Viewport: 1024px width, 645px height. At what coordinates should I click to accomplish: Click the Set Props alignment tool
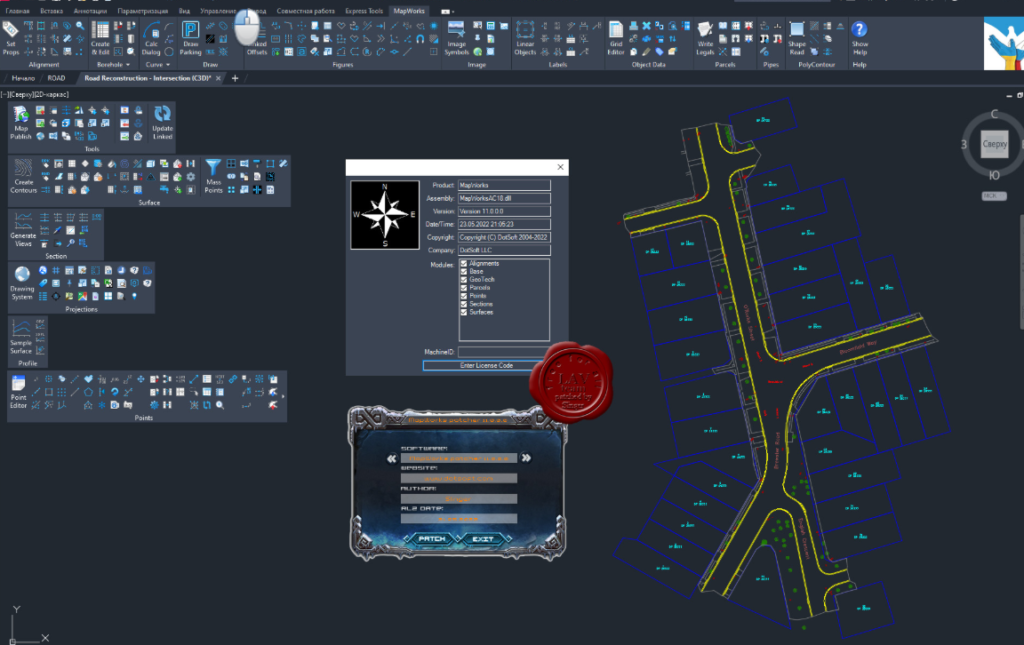10,38
